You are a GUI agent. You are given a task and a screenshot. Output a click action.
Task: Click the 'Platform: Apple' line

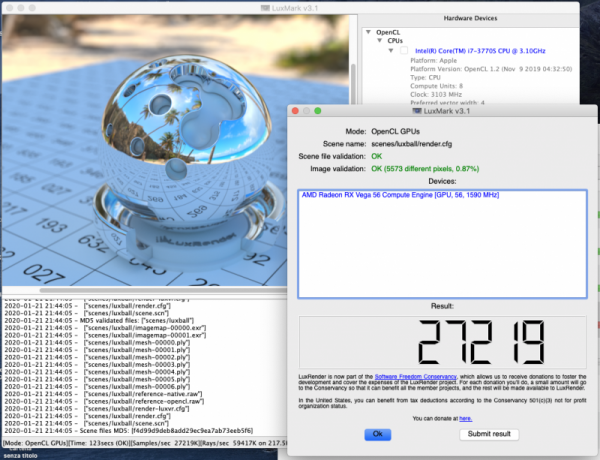point(434,60)
